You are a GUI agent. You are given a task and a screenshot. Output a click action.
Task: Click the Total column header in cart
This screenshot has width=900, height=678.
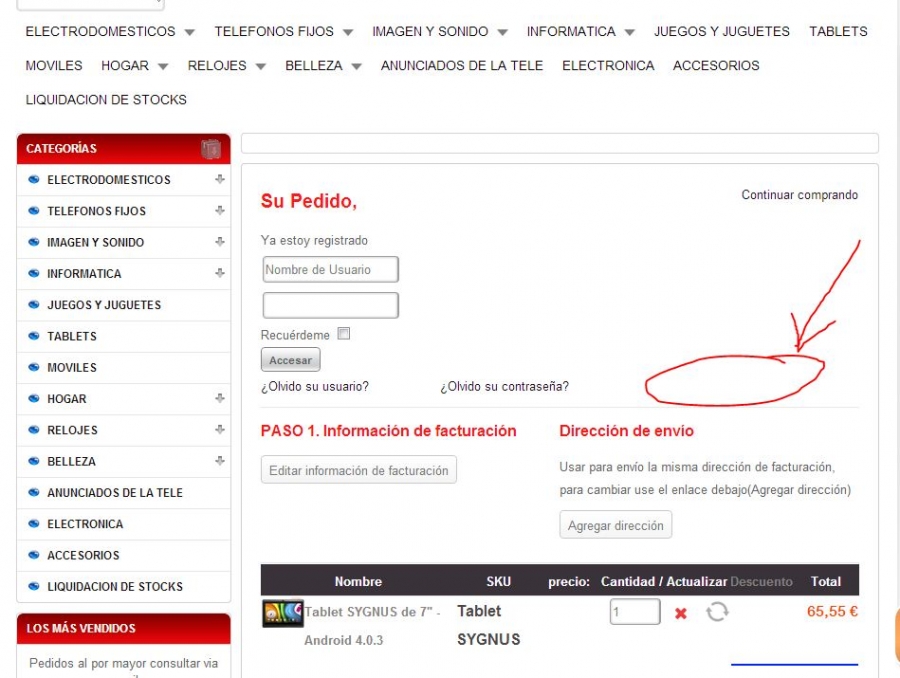coord(825,582)
